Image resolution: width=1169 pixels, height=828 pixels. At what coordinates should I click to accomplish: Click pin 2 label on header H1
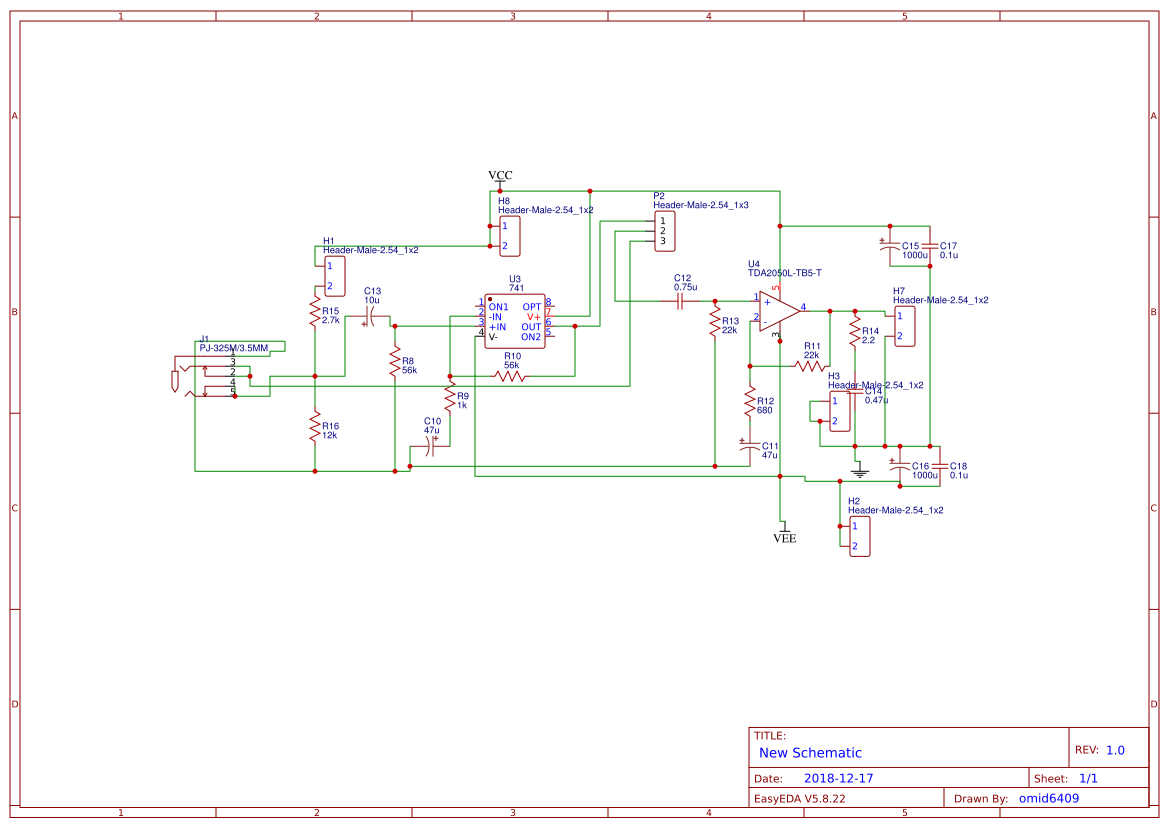(x=329, y=285)
